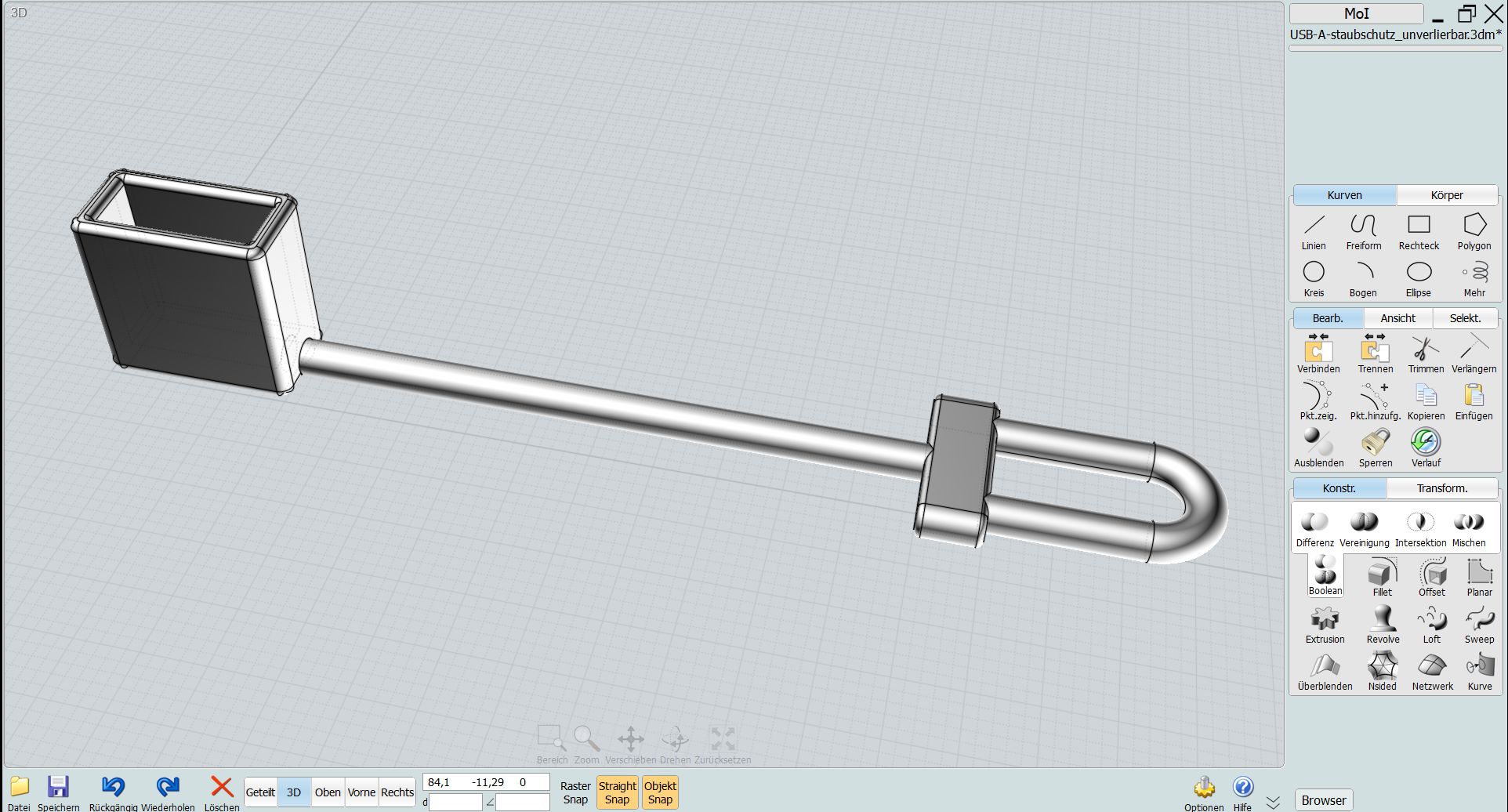Apply the Vereinigung boolean union

[1365, 529]
